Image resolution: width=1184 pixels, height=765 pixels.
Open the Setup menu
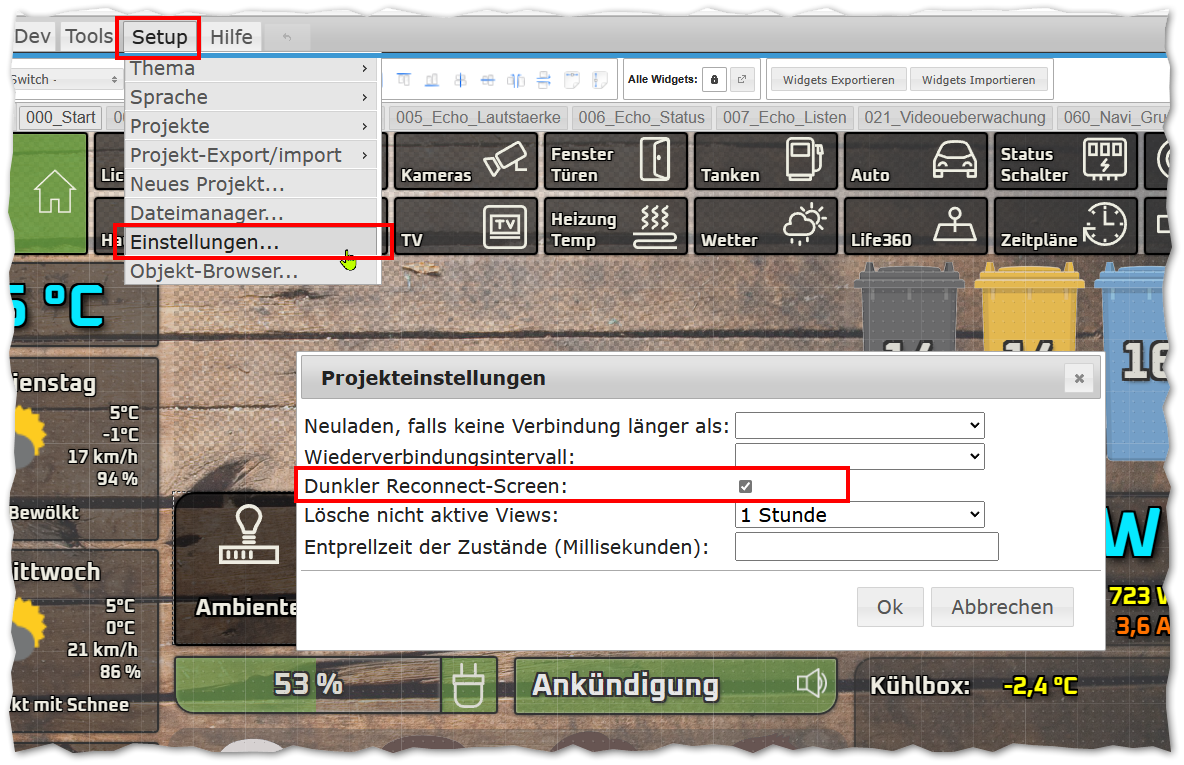(159, 37)
